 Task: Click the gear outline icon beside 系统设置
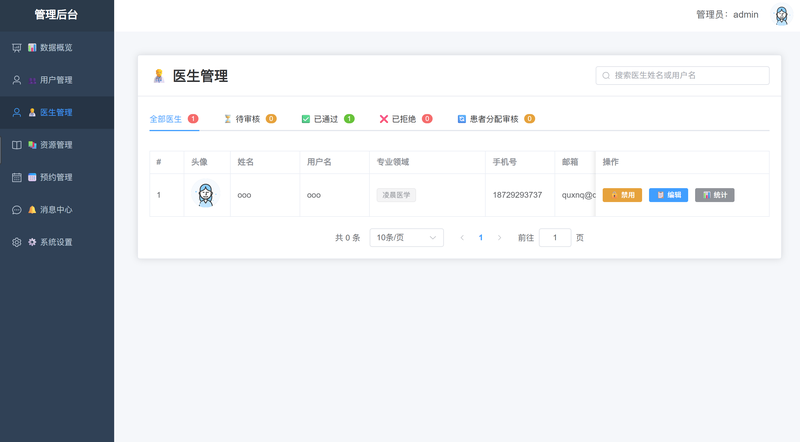coord(17,242)
